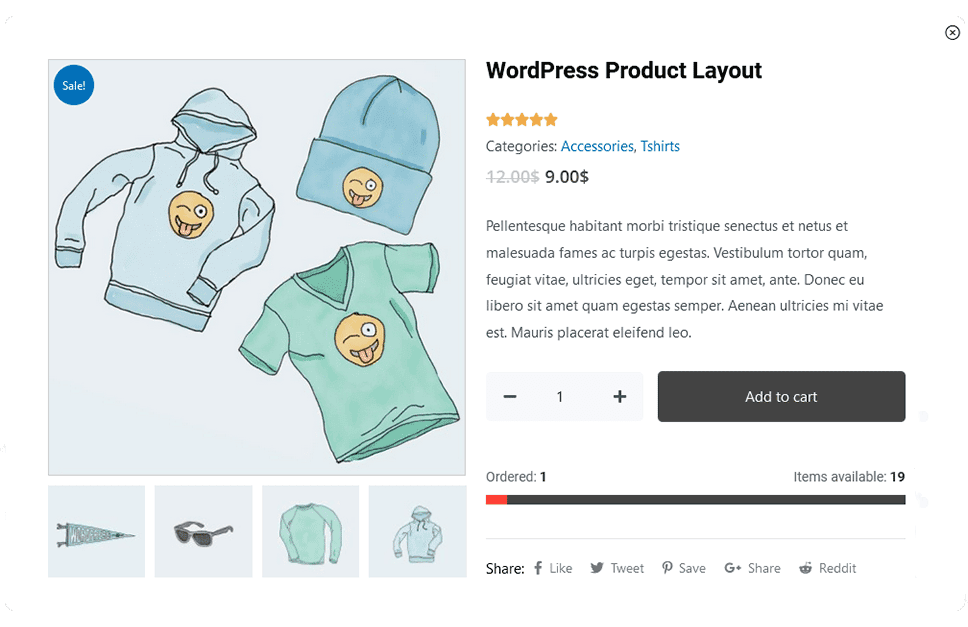Viewport: 968px width, 627px height.
Task: Click the ordered stock progress bar
Action: (x=695, y=500)
